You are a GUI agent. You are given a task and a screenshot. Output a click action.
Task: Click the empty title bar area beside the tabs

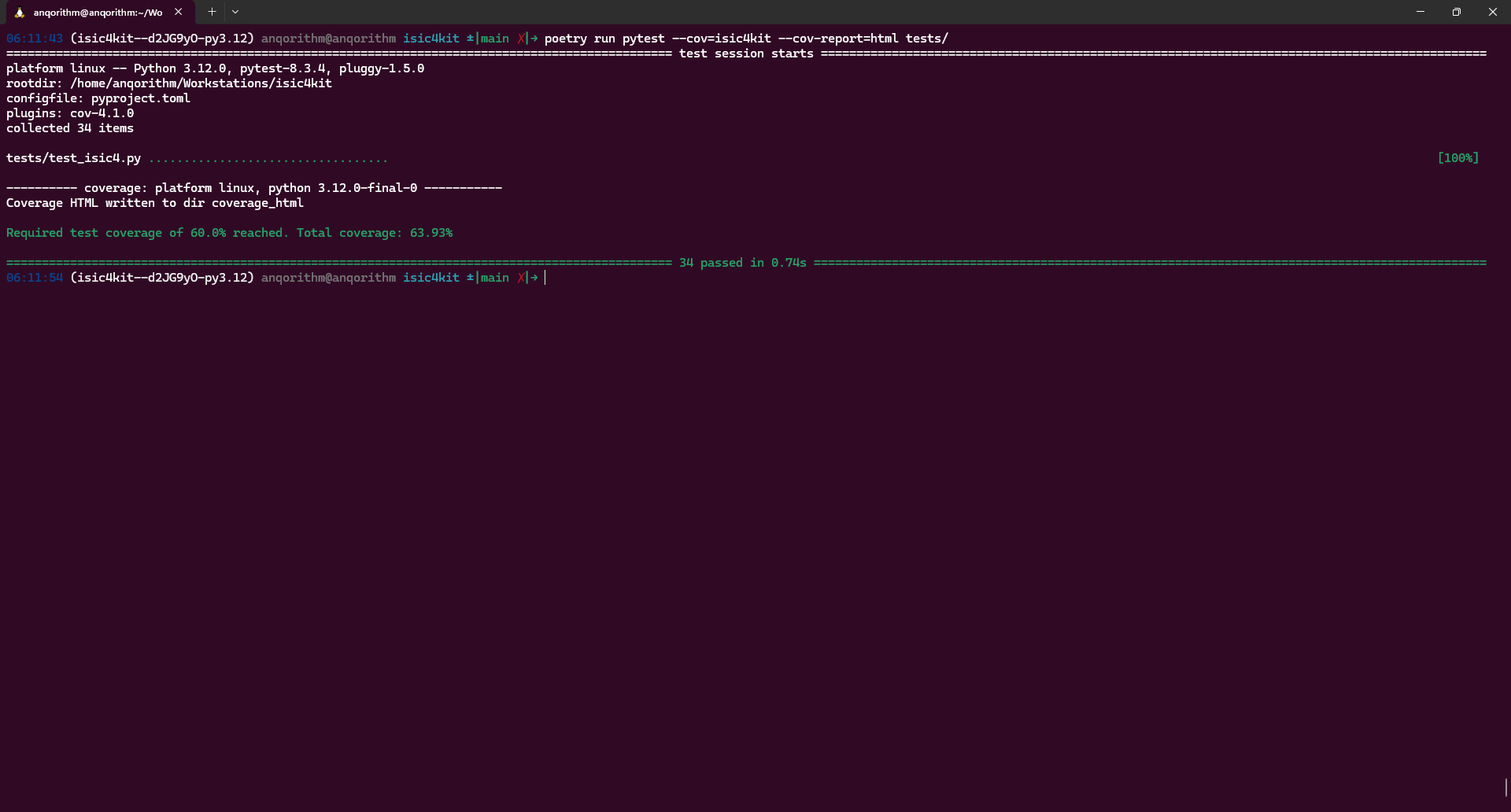pos(787,12)
